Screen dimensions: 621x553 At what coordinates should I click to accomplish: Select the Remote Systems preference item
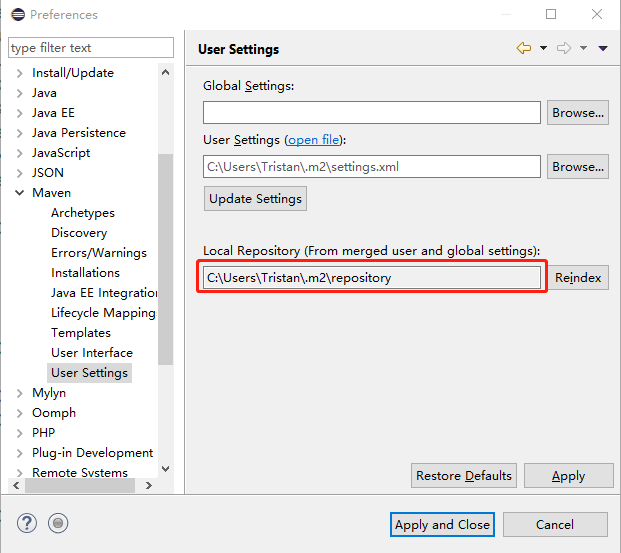[80, 473]
